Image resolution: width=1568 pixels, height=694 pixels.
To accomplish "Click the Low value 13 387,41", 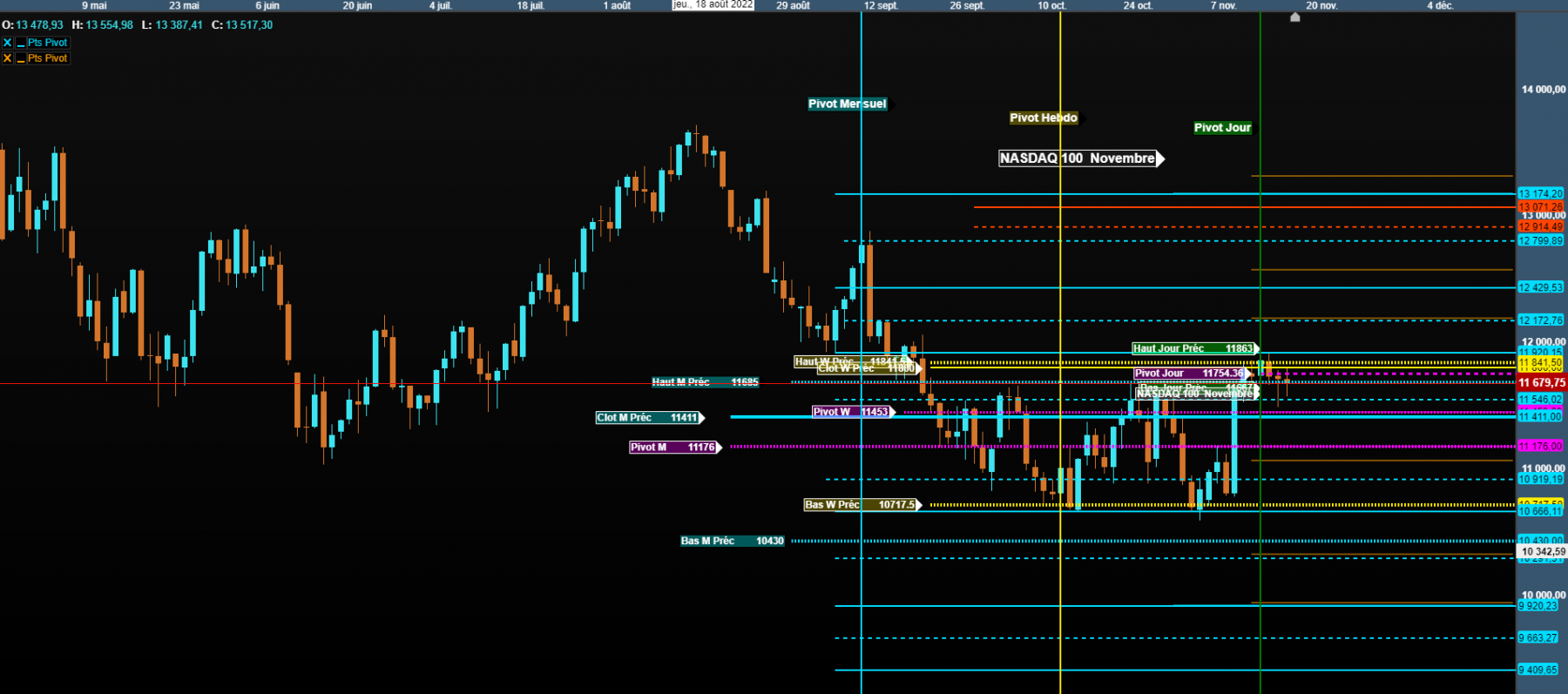I will 179,25.
